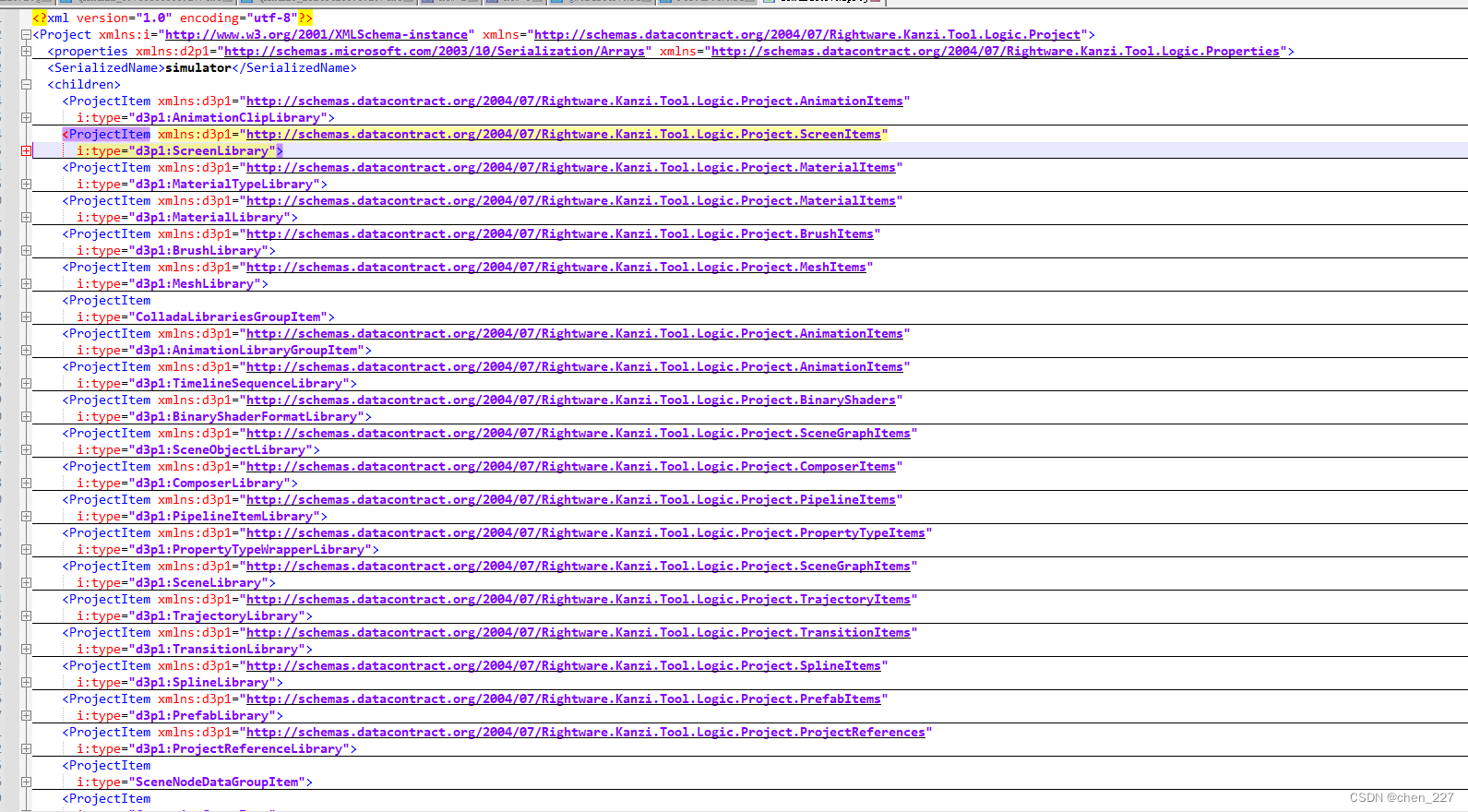
Task: Open the Project.PipelineItems URL
Action: tap(571, 500)
